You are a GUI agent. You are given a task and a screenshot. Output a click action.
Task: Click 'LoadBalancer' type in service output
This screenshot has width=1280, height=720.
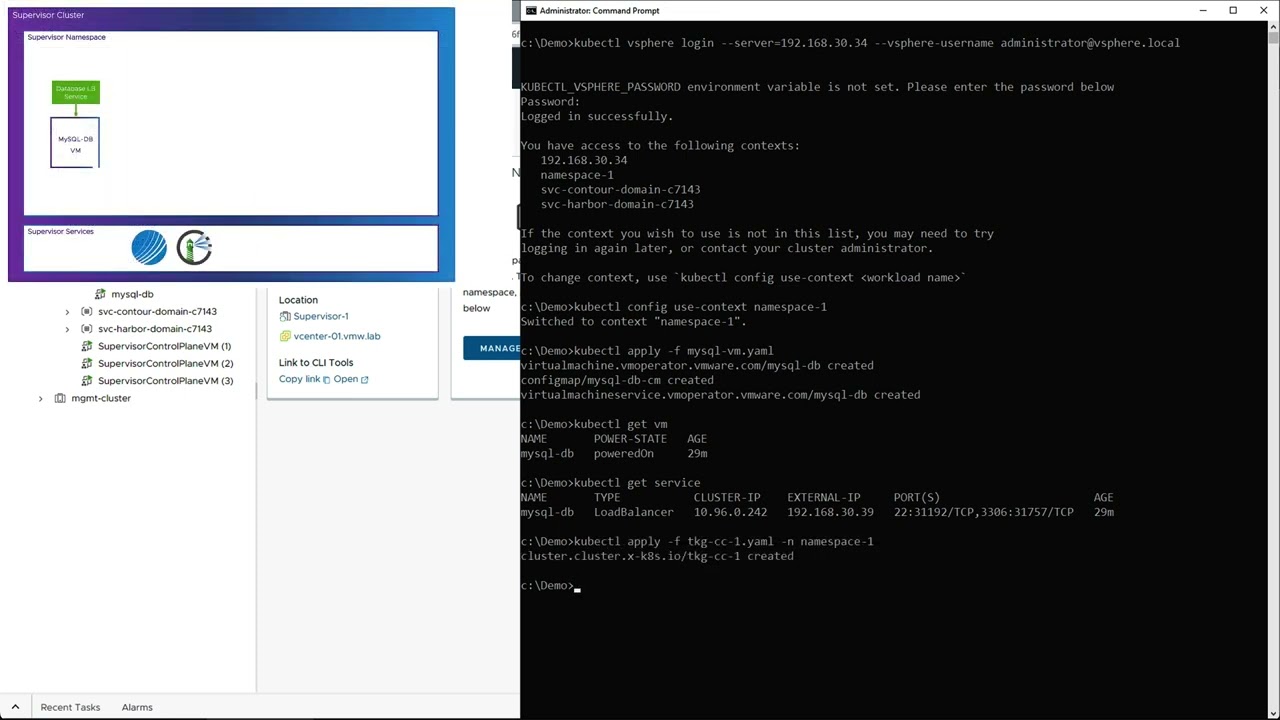634,512
